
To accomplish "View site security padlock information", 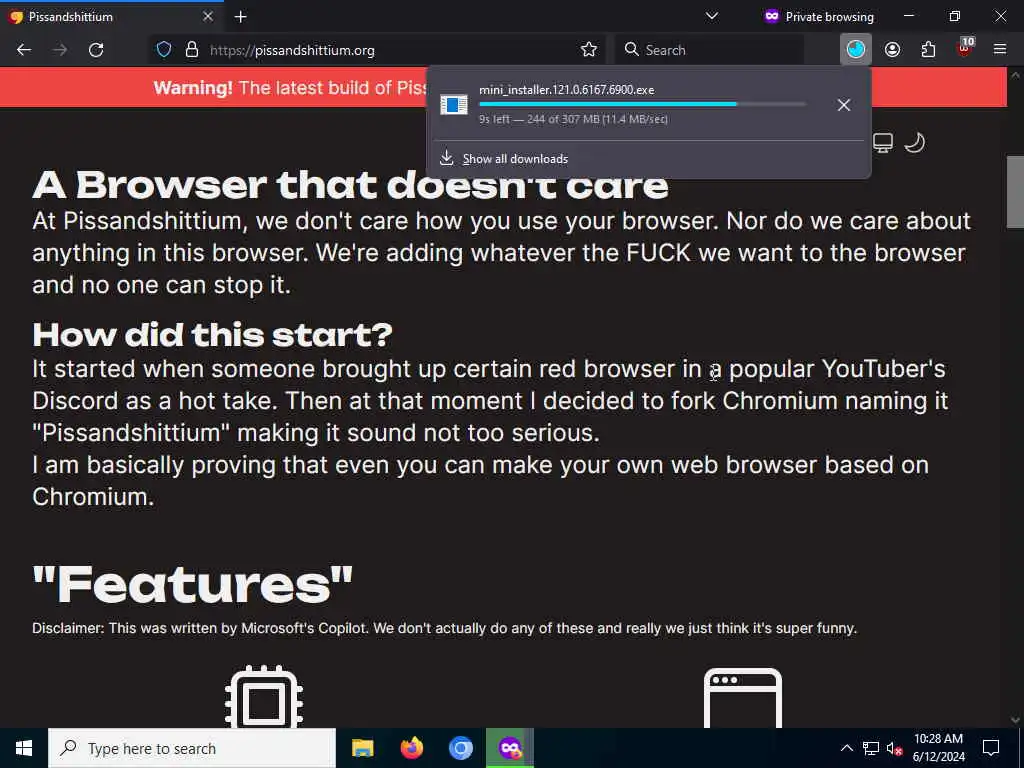I will tap(192, 50).
